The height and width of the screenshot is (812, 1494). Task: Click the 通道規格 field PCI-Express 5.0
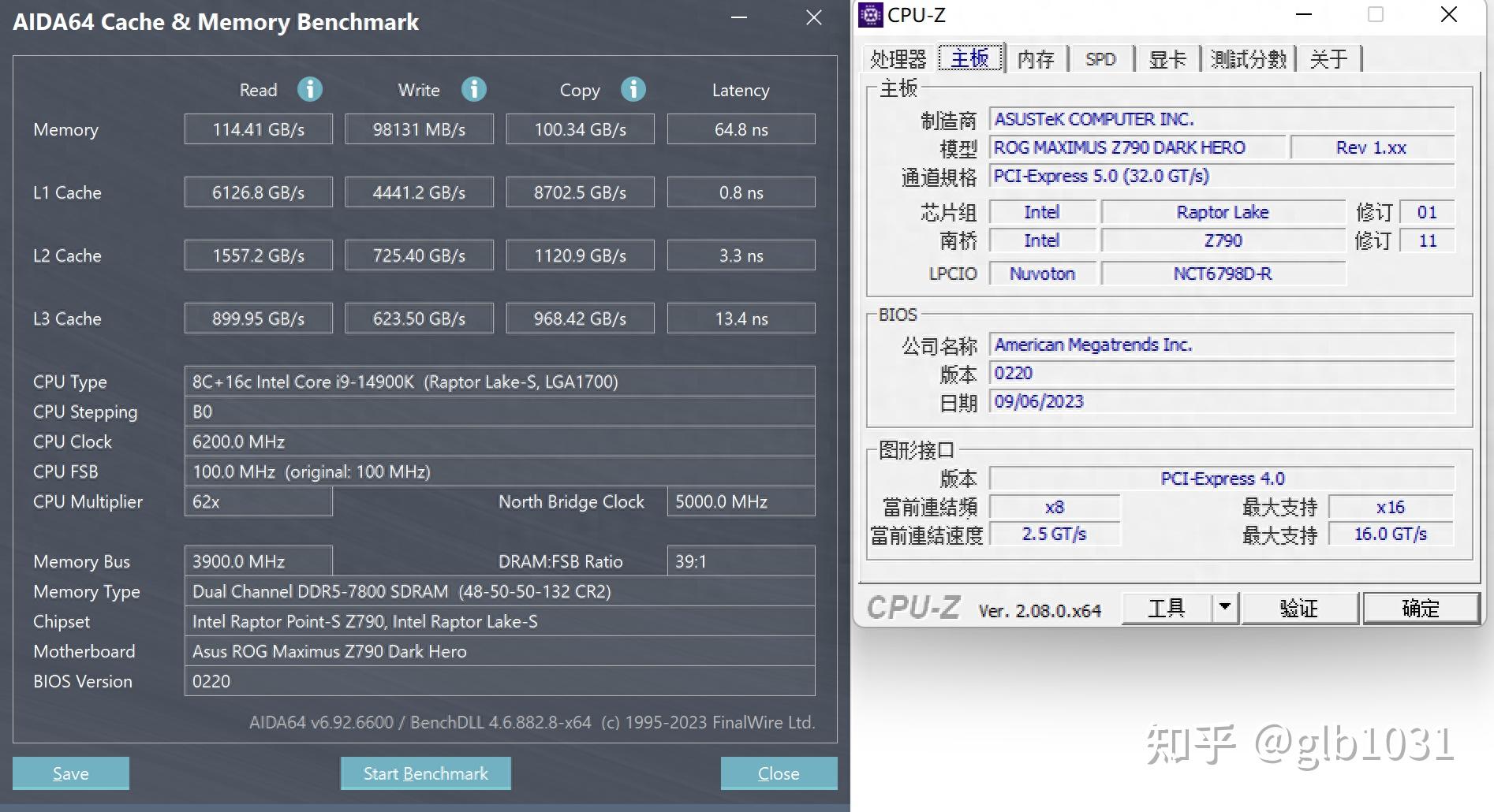tap(1223, 176)
